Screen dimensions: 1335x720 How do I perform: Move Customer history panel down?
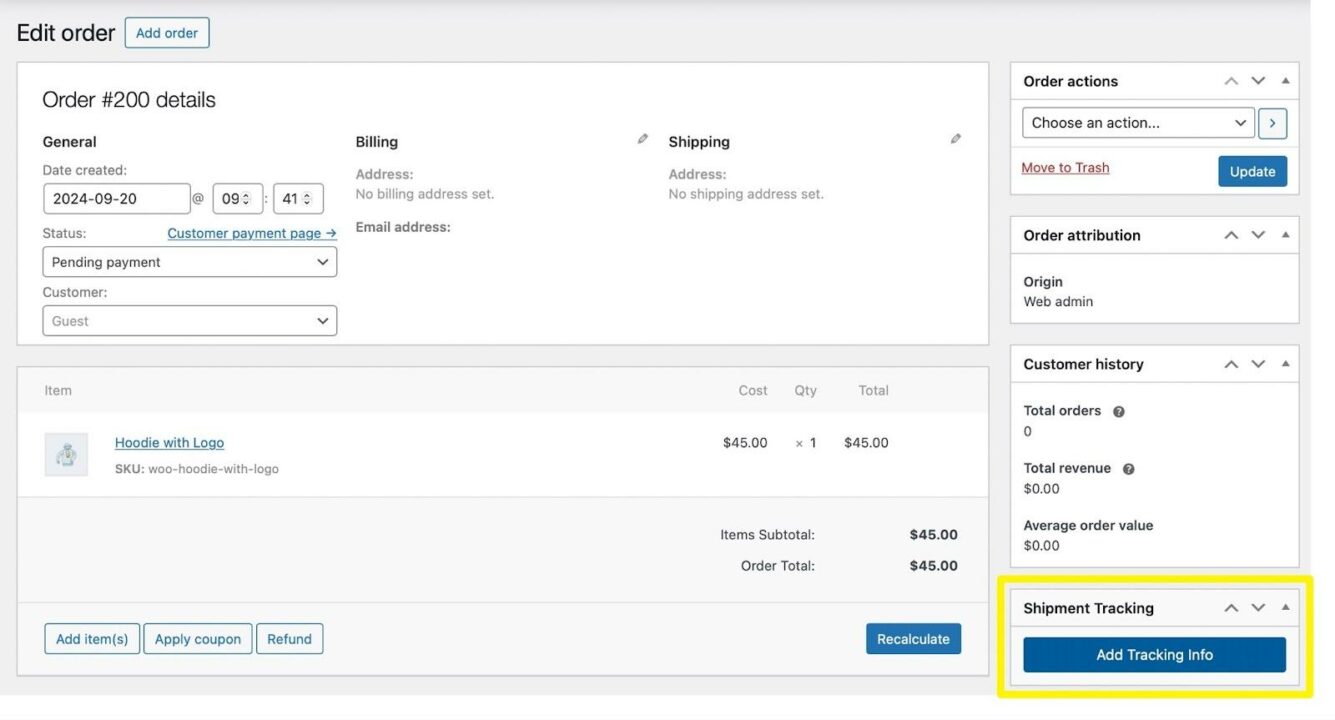pos(1258,364)
